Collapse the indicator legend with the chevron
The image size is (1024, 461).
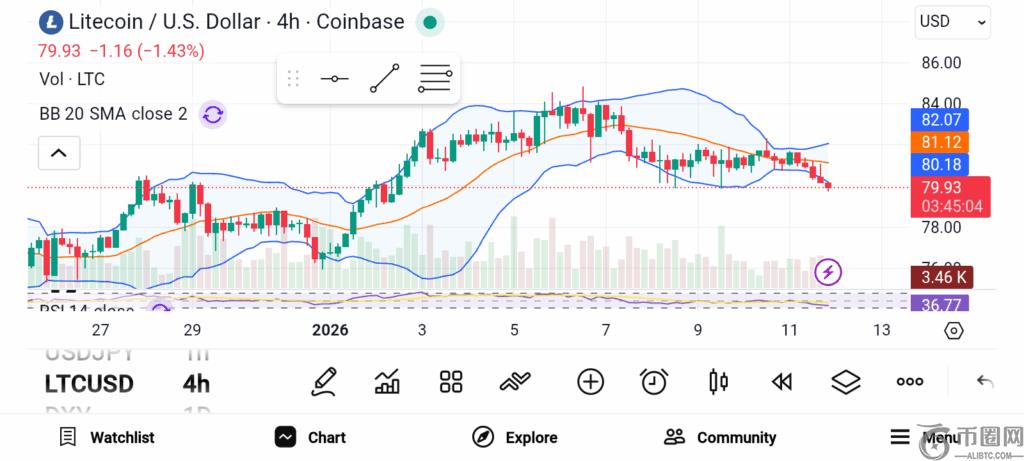tap(58, 153)
